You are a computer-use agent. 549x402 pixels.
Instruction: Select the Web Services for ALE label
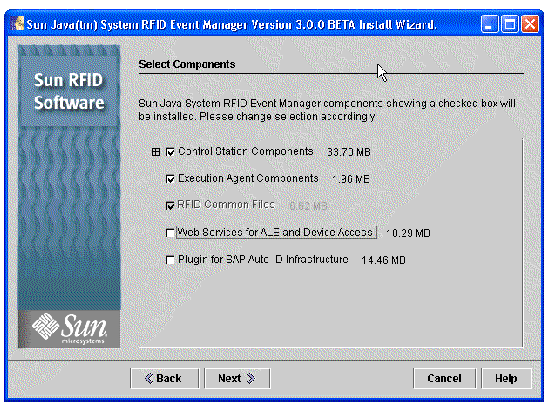coord(276,232)
